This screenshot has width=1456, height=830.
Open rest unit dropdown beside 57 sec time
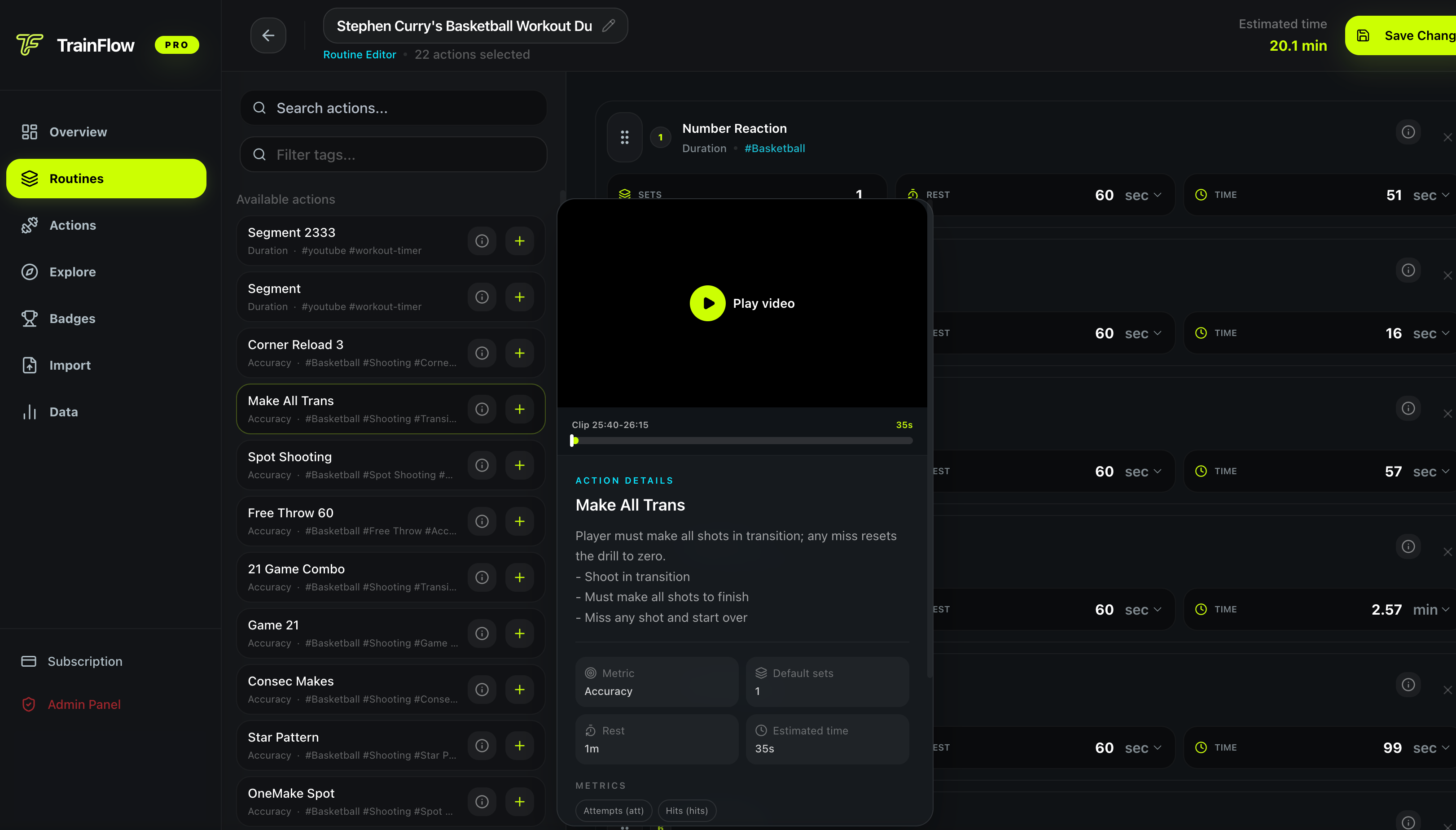(1143, 472)
